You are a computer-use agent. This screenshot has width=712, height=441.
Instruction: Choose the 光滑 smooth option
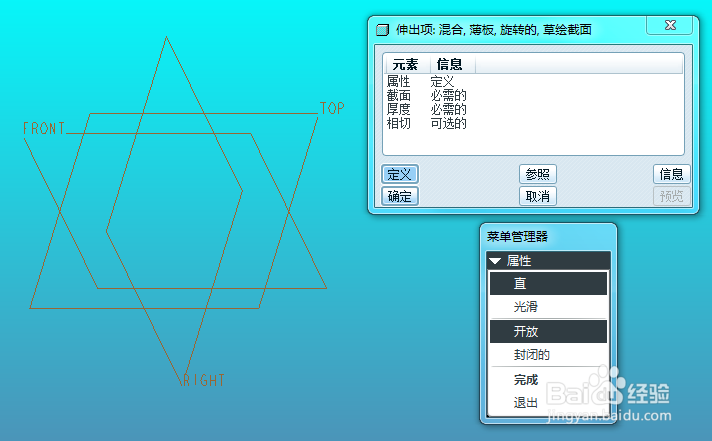pos(548,307)
